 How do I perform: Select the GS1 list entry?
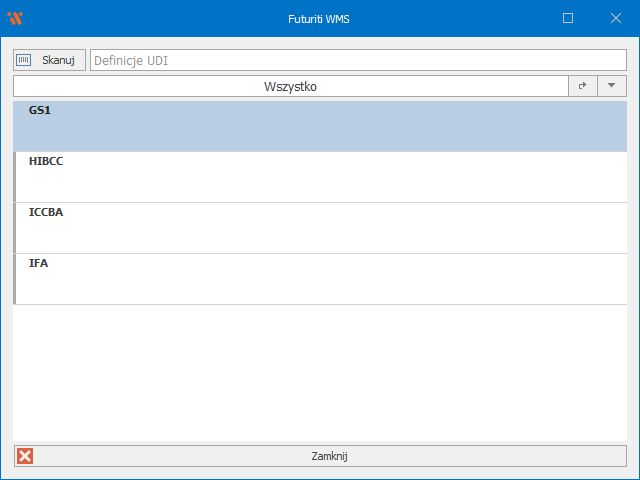pos(320,126)
